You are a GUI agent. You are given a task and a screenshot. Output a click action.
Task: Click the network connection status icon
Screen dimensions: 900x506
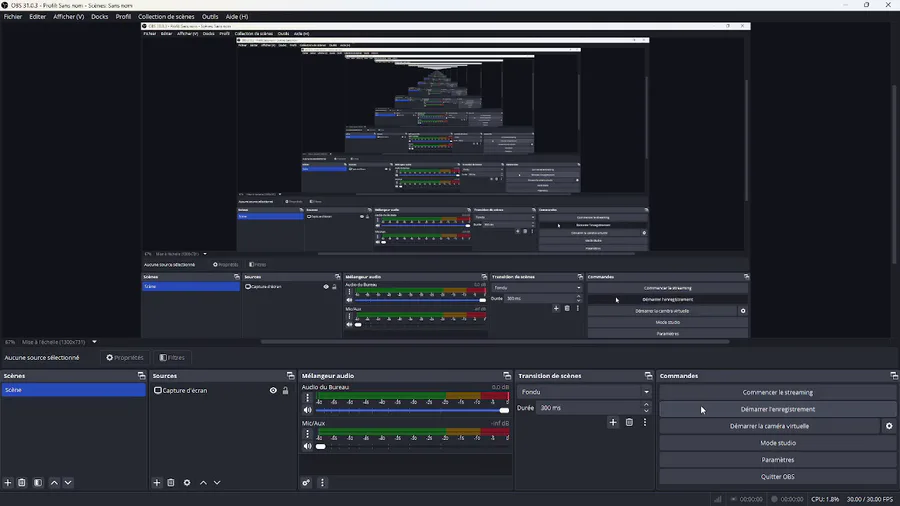(x=717, y=499)
